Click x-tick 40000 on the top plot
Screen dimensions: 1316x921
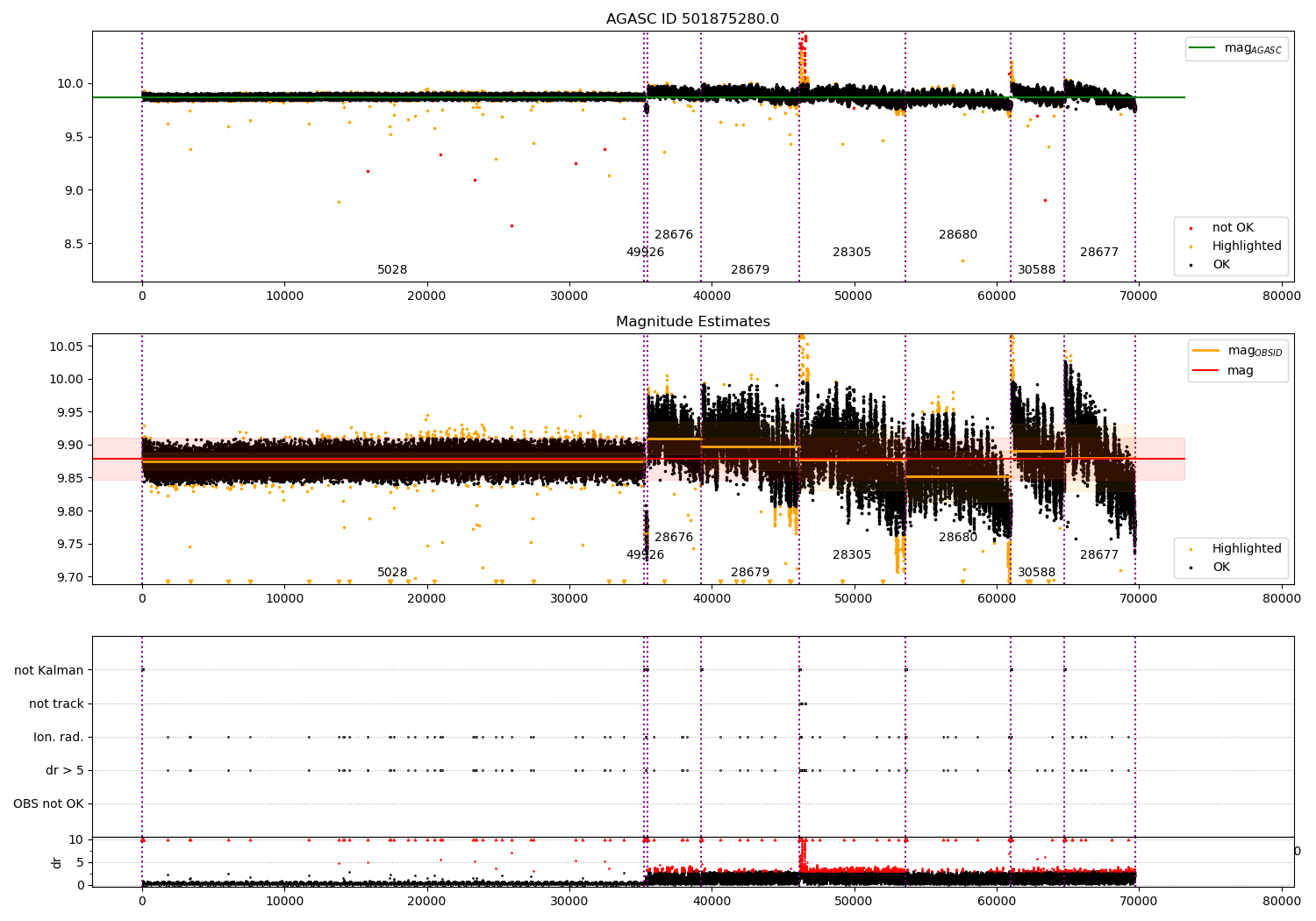click(x=712, y=296)
